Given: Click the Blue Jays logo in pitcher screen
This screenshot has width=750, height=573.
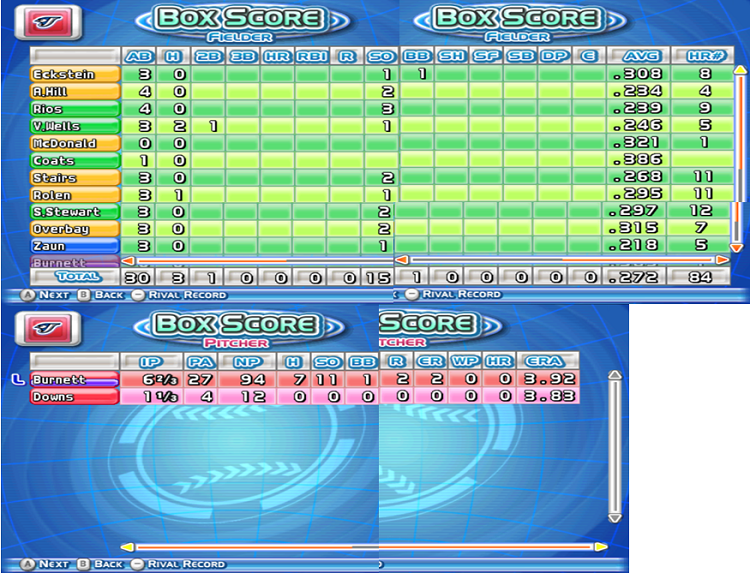Looking at the screenshot, I should 48,328.
